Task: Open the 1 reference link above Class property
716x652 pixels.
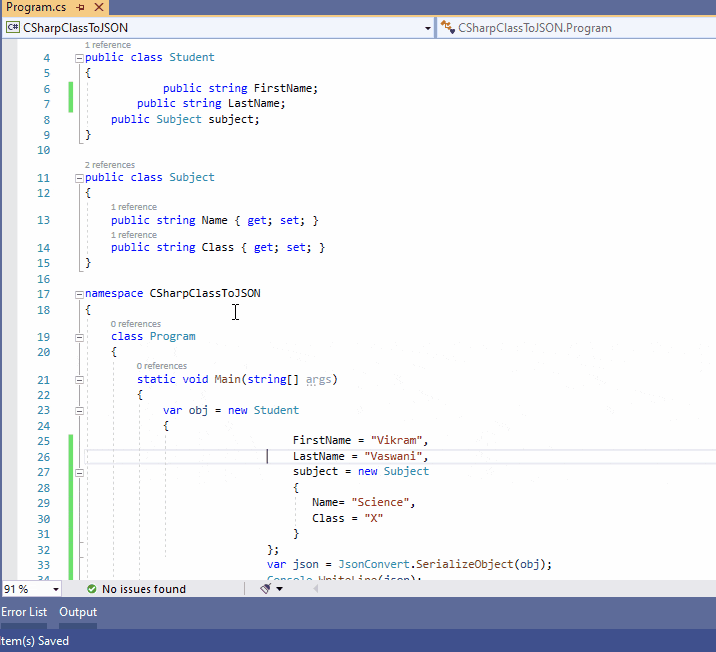Action: (x=134, y=235)
